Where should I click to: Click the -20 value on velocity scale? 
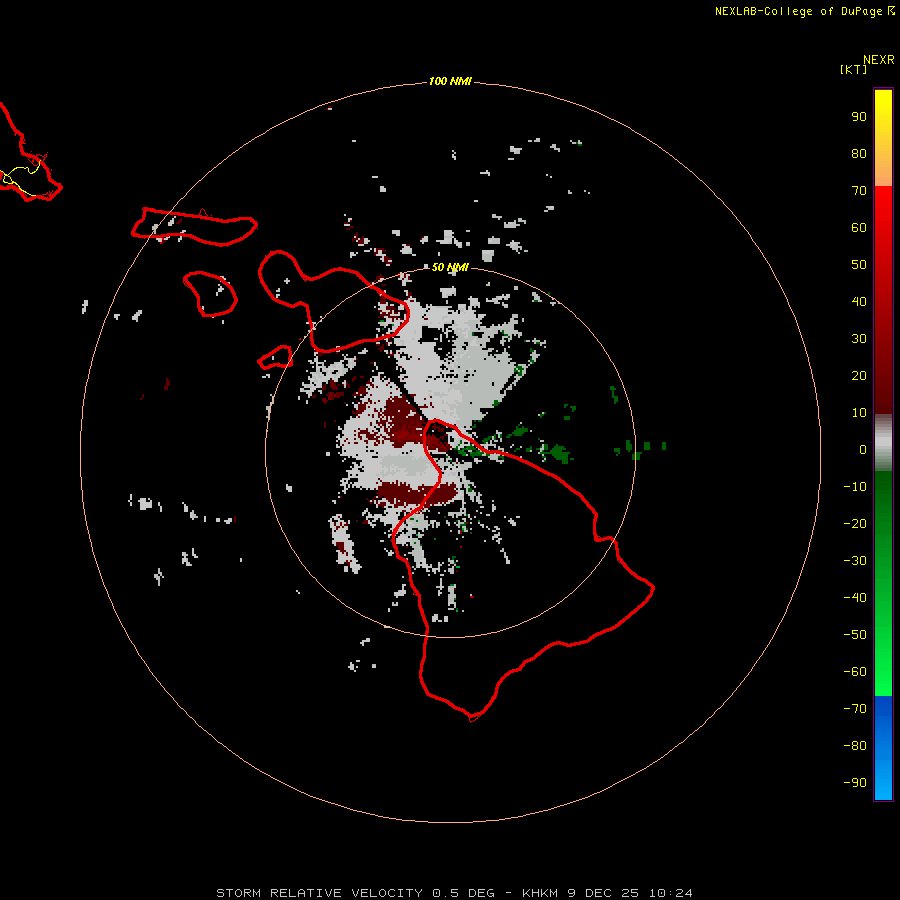(855, 523)
